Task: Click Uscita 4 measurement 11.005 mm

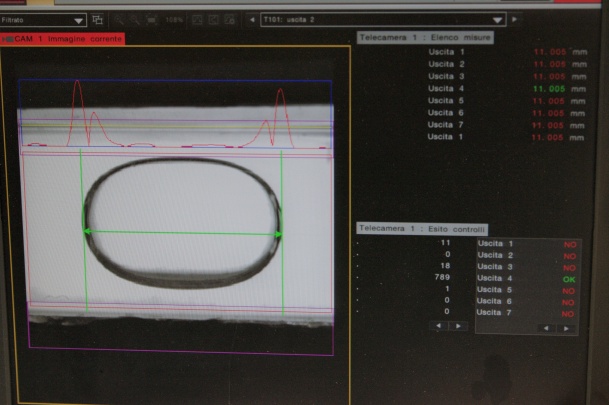Action: (x=559, y=89)
